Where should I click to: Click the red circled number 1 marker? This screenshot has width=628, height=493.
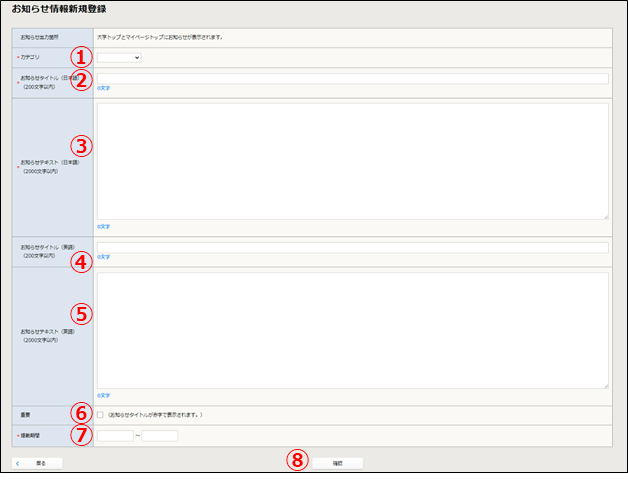tap(83, 57)
